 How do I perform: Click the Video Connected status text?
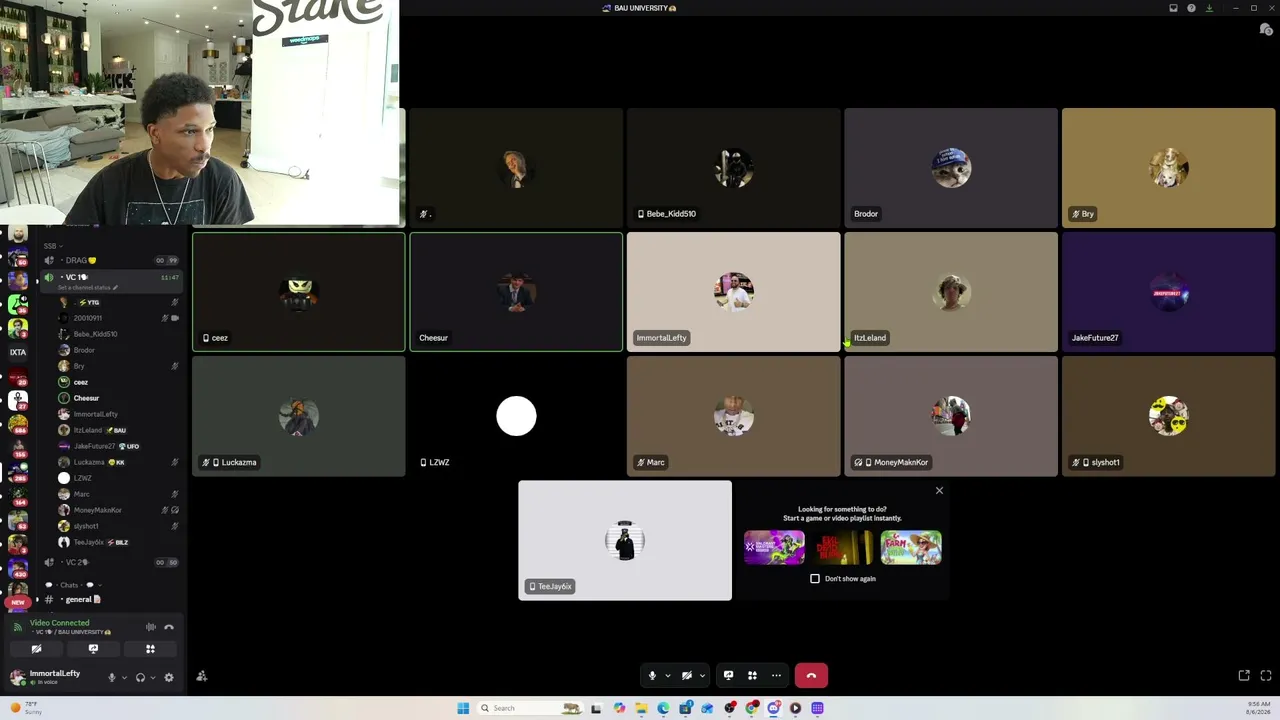pos(59,623)
